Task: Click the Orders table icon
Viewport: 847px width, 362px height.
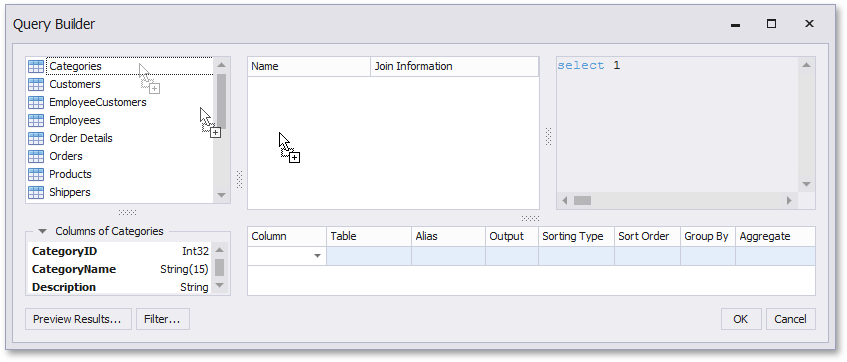Action: pos(36,156)
